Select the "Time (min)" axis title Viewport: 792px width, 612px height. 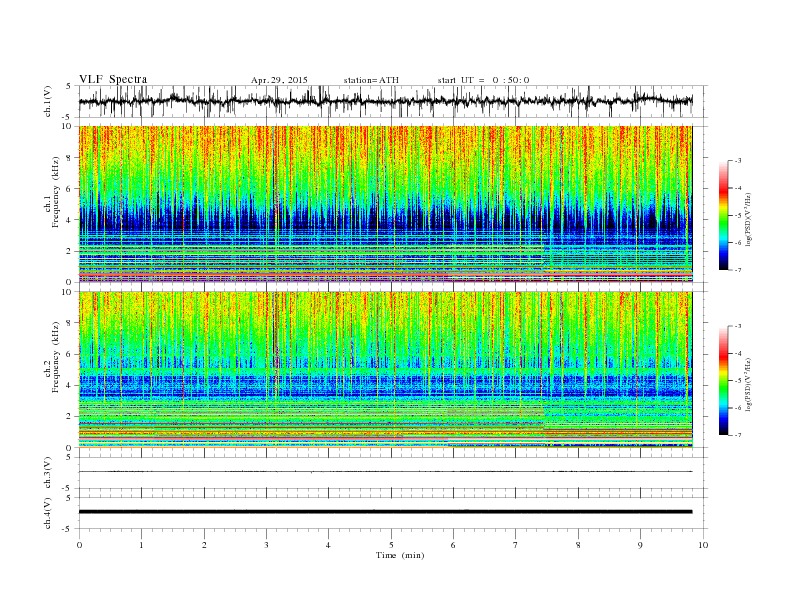click(400, 555)
